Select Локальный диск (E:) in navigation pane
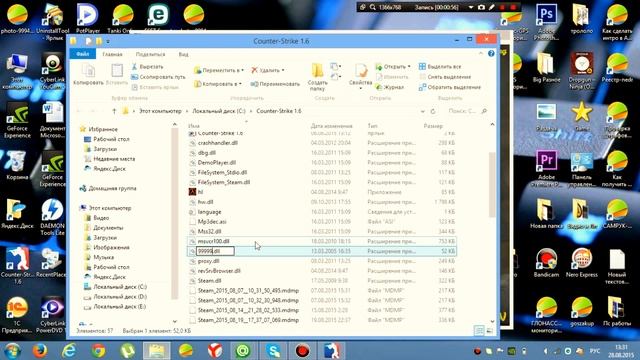 pos(115,307)
